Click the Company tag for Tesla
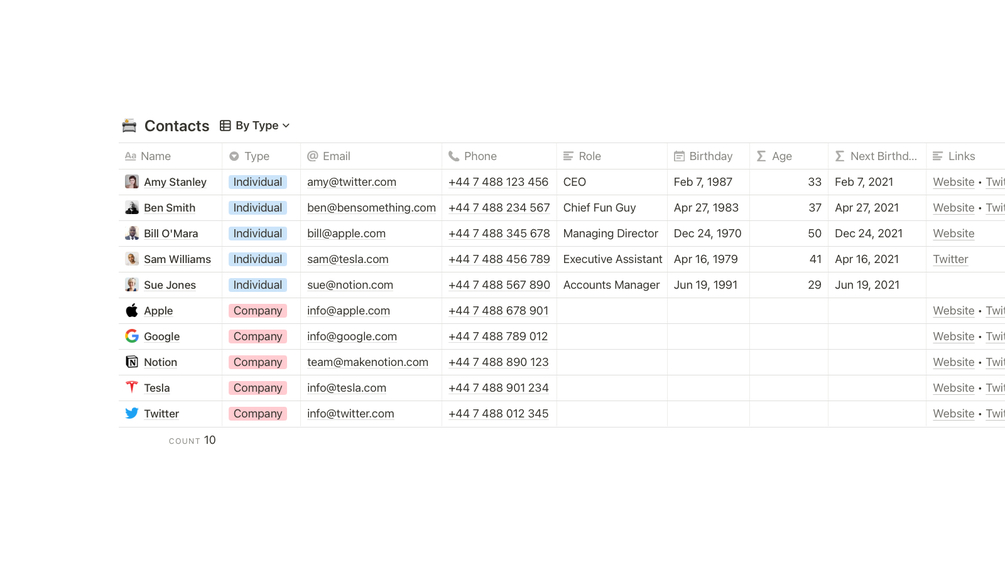Viewport: 1005px width, 565px height. coord(257,388)
